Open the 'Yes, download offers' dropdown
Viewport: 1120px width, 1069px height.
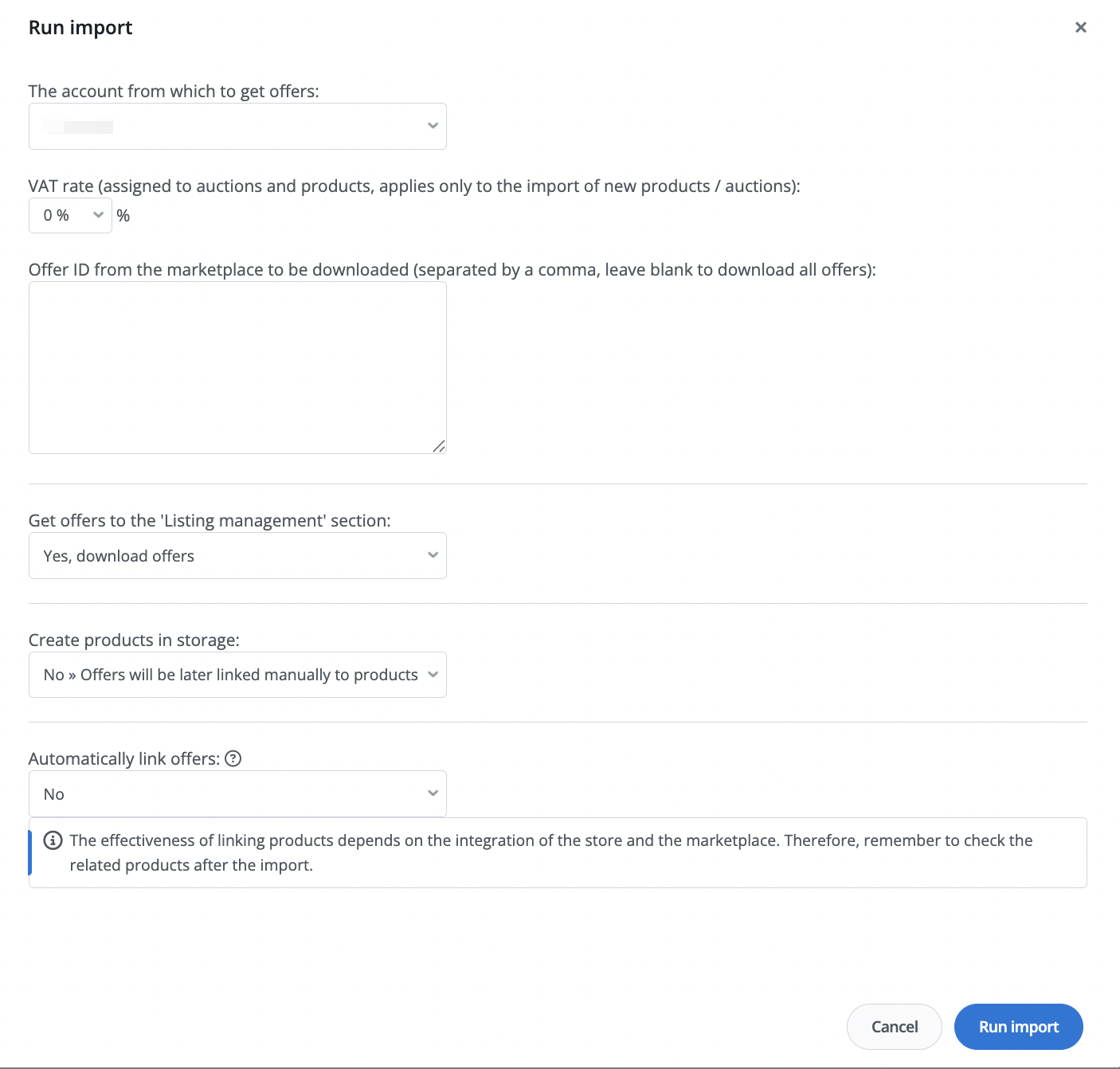click(x=237, y=556)
